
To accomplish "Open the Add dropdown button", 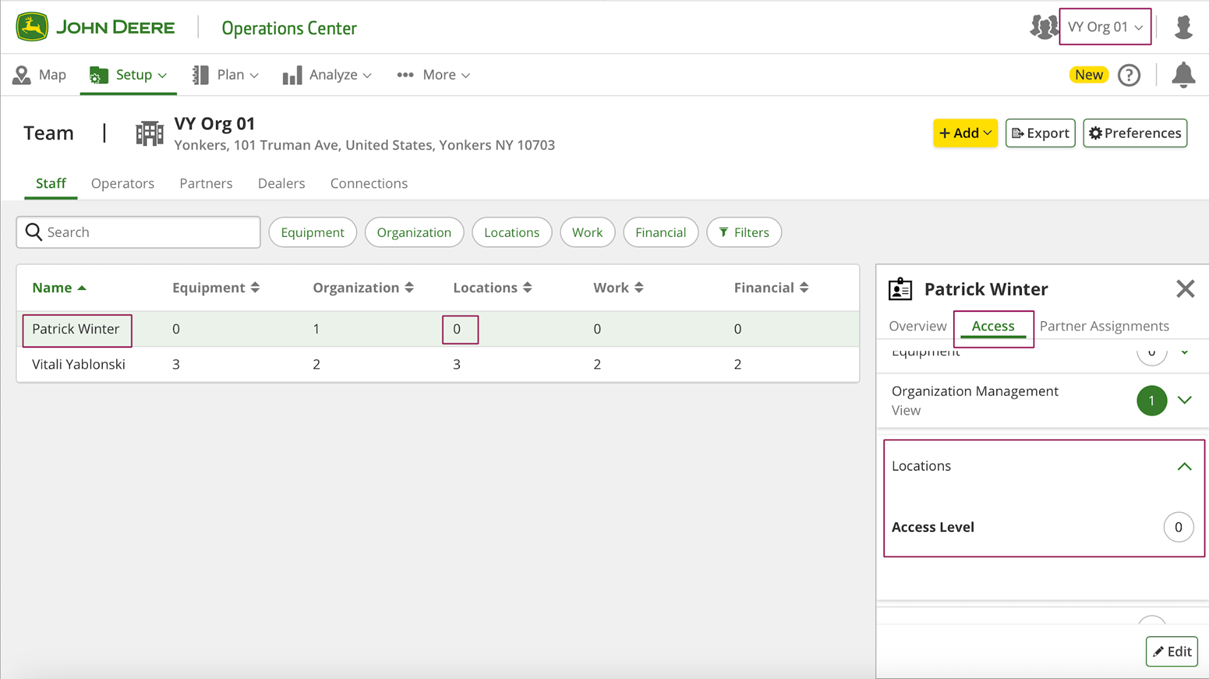I will pyautogui.click(x=965, y=133).
